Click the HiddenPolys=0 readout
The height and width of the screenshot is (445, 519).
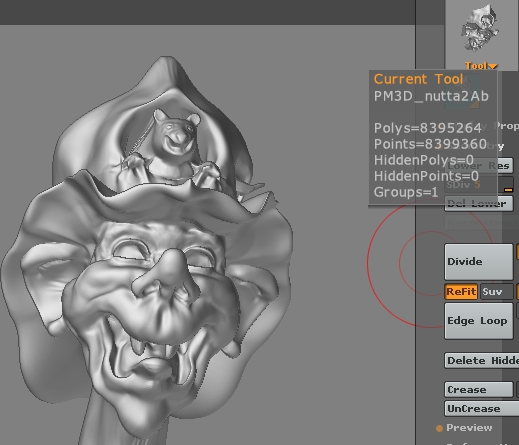(423, 160)
